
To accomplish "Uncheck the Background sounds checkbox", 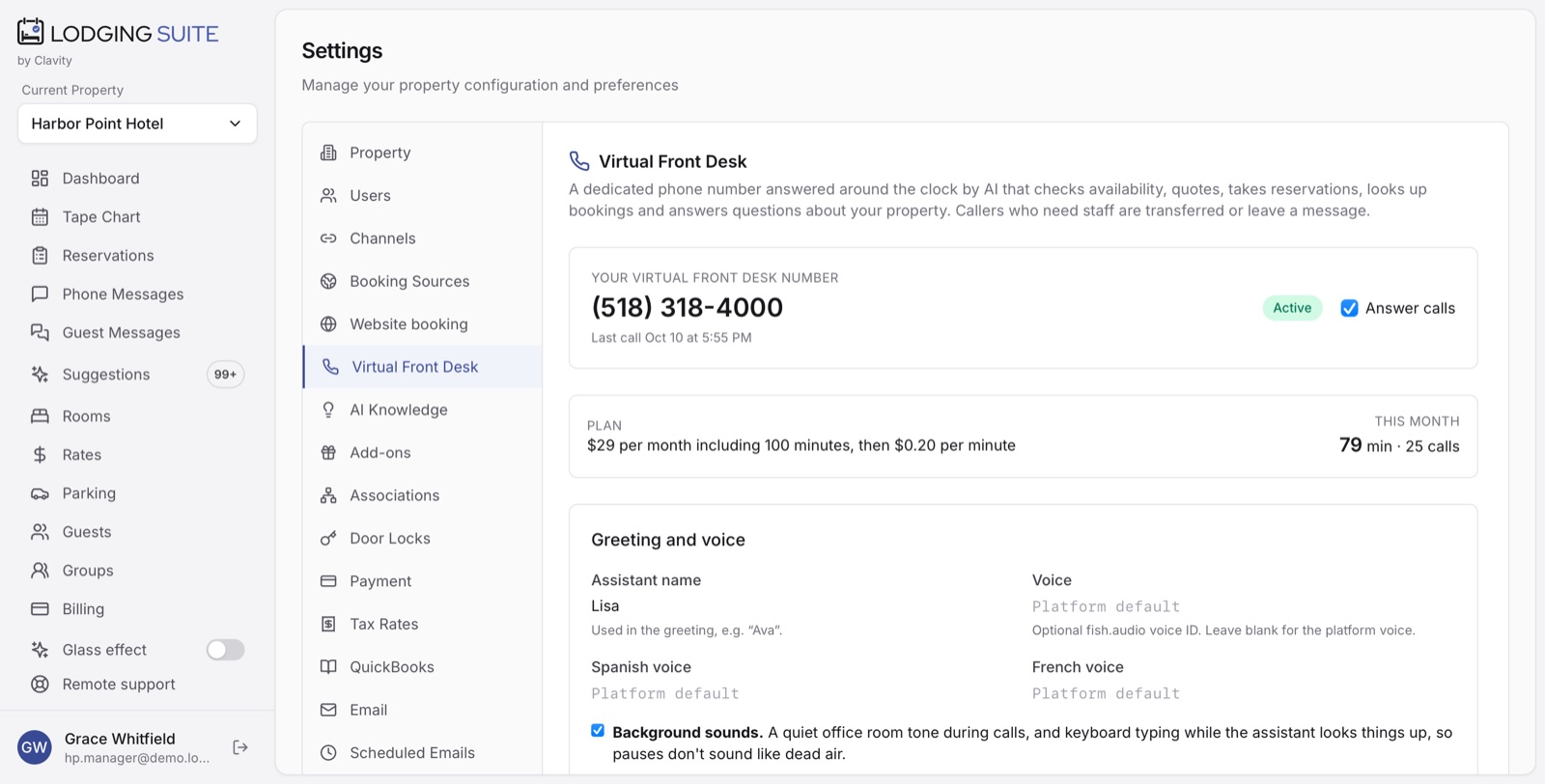I will 598,731.
